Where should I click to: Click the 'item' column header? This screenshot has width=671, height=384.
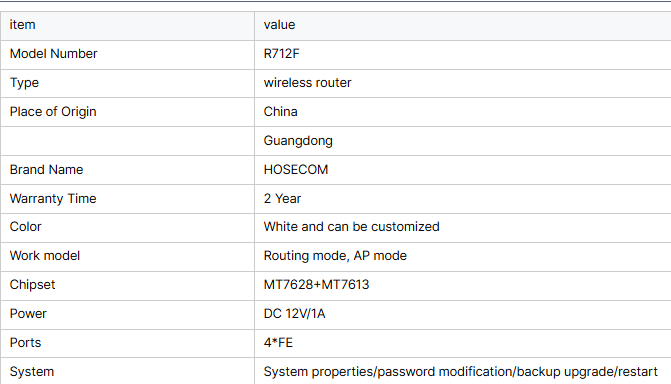coord(22,25)
